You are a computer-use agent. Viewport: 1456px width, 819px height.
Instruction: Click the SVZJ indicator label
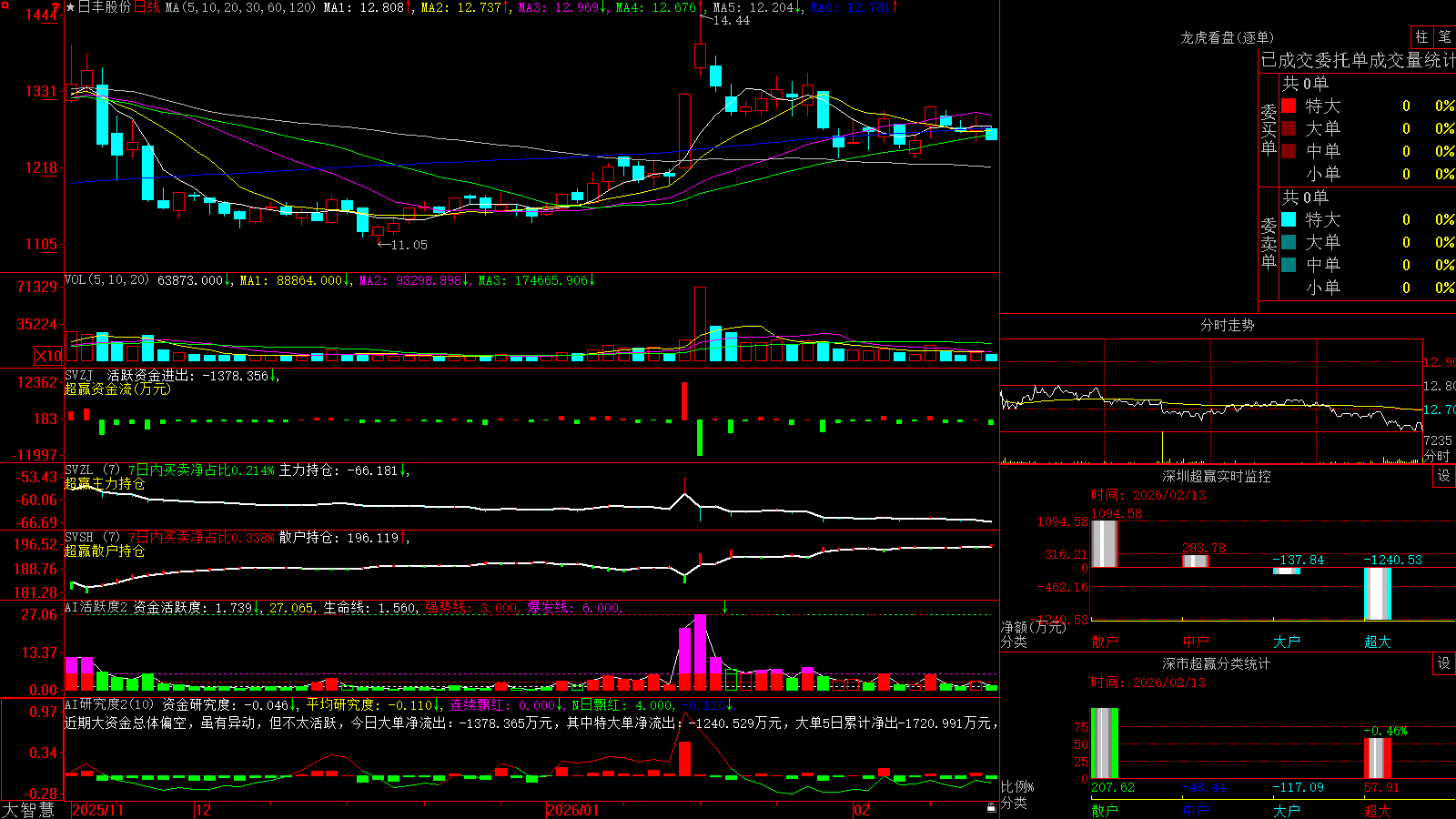coord(79,375)
